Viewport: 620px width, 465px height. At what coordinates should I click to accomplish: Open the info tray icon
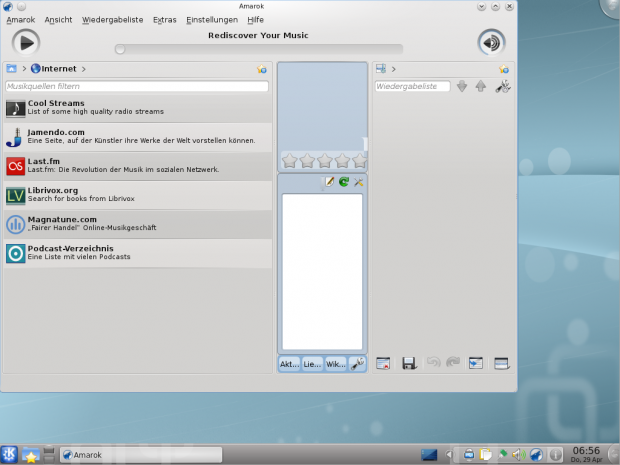tap(556, 455)
